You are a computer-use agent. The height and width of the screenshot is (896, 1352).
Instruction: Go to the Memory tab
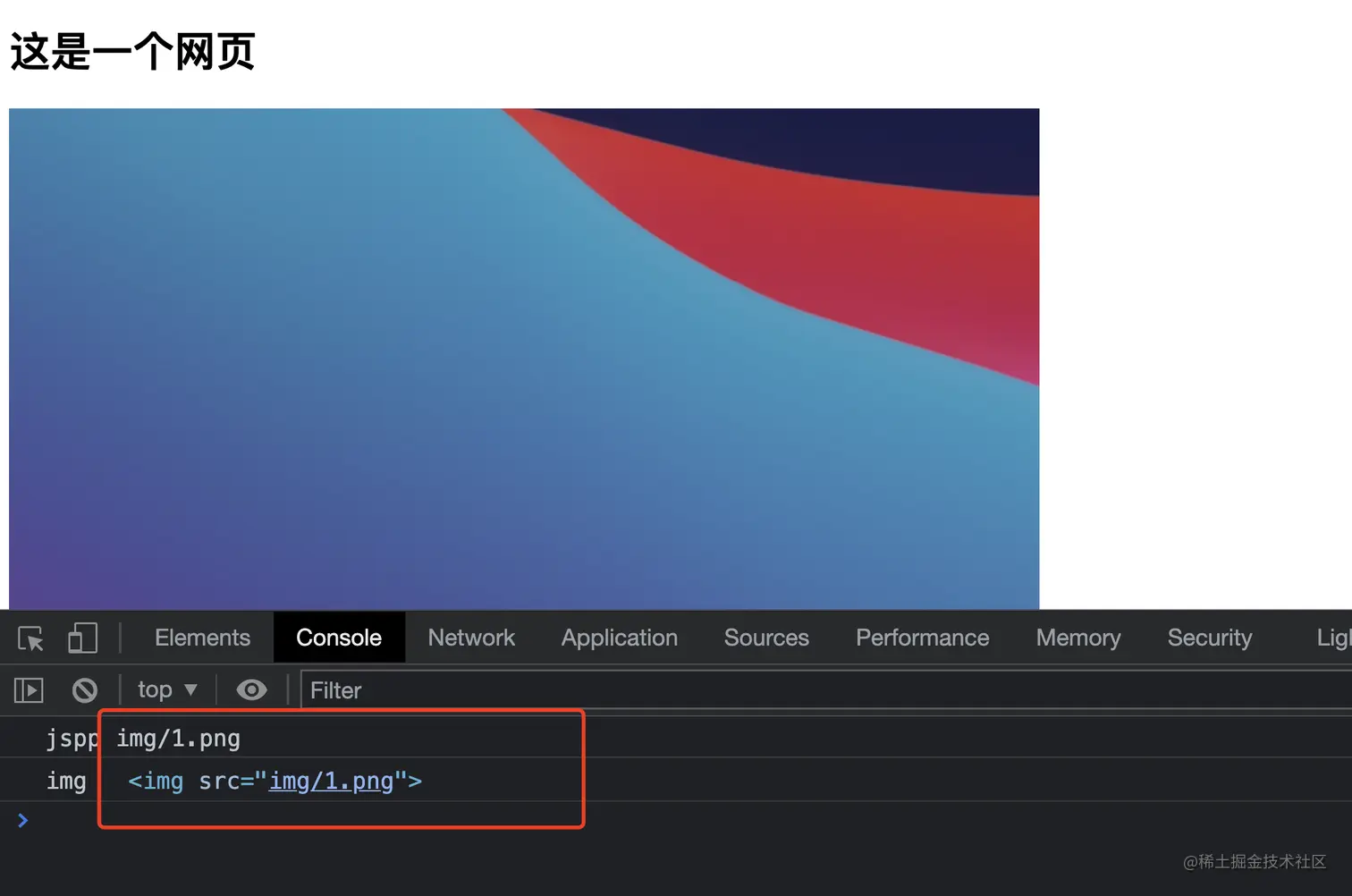click(1077, 638)
